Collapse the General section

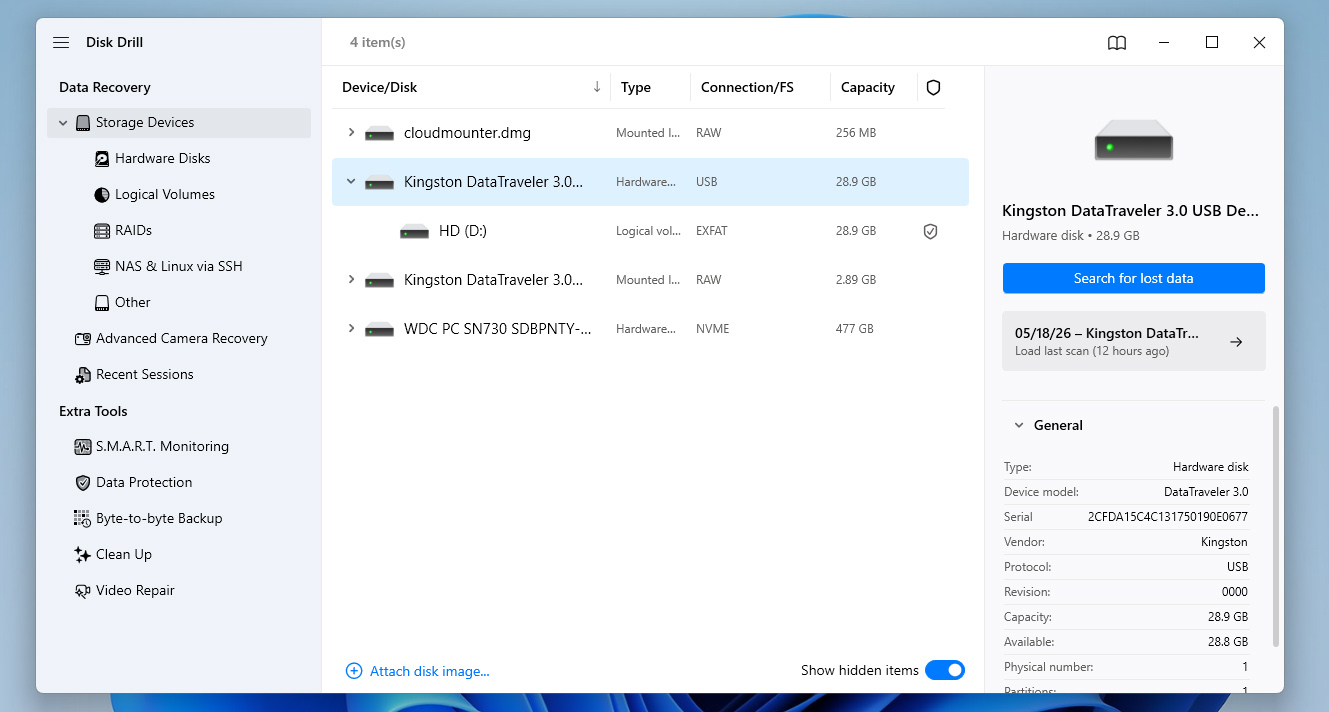coord(1019,425)
